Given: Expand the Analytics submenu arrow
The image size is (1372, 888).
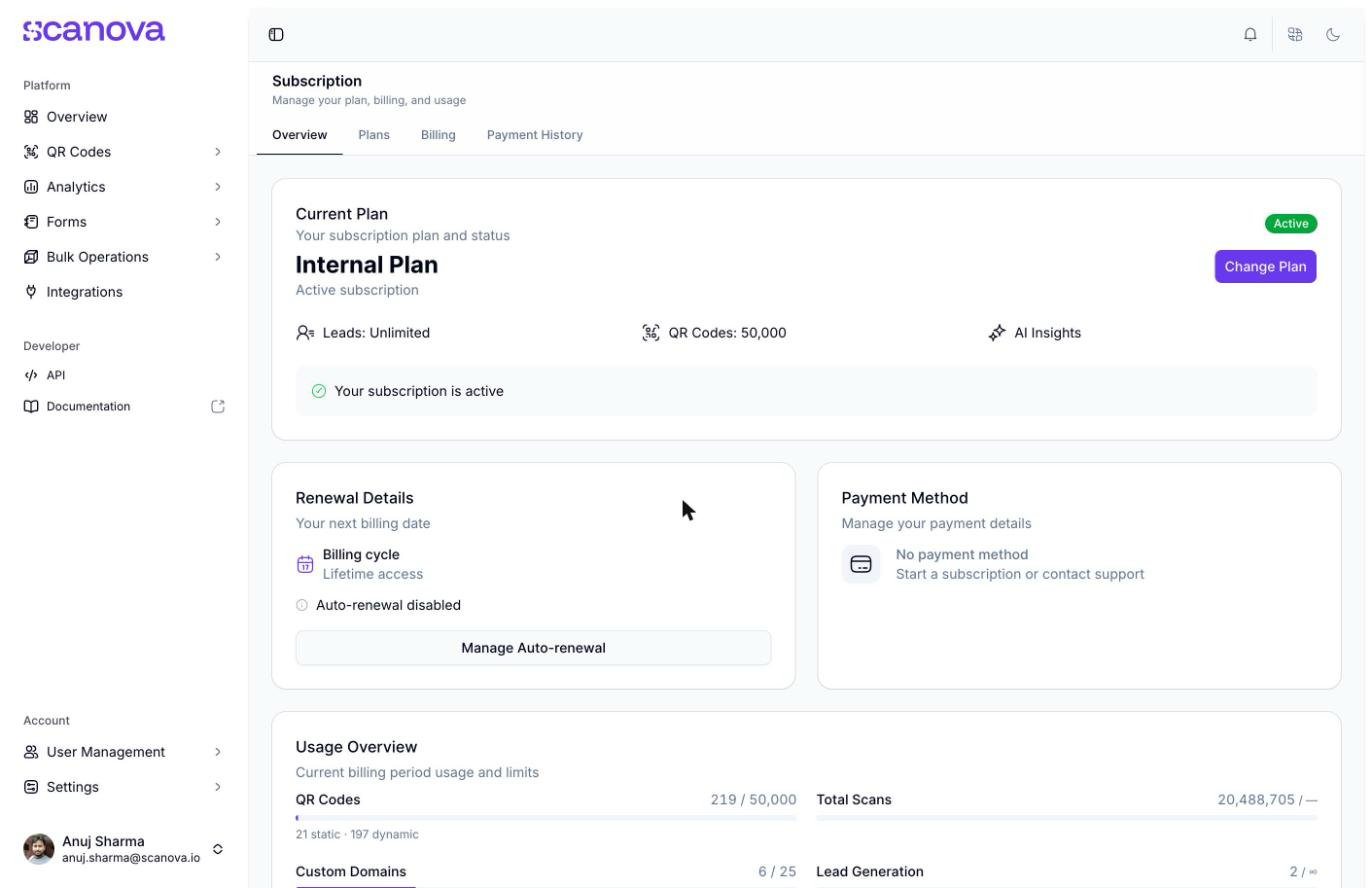Looking at the screenshot, I should coord(218,187).
